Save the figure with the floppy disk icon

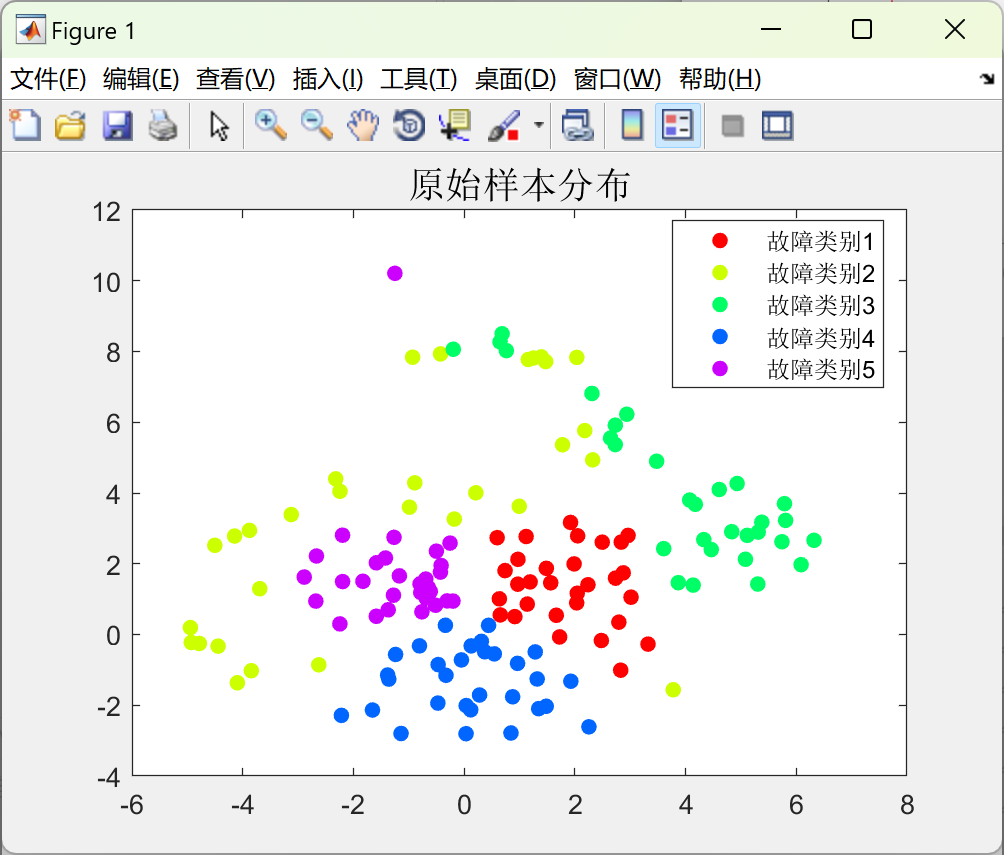(x=117, y=125)
